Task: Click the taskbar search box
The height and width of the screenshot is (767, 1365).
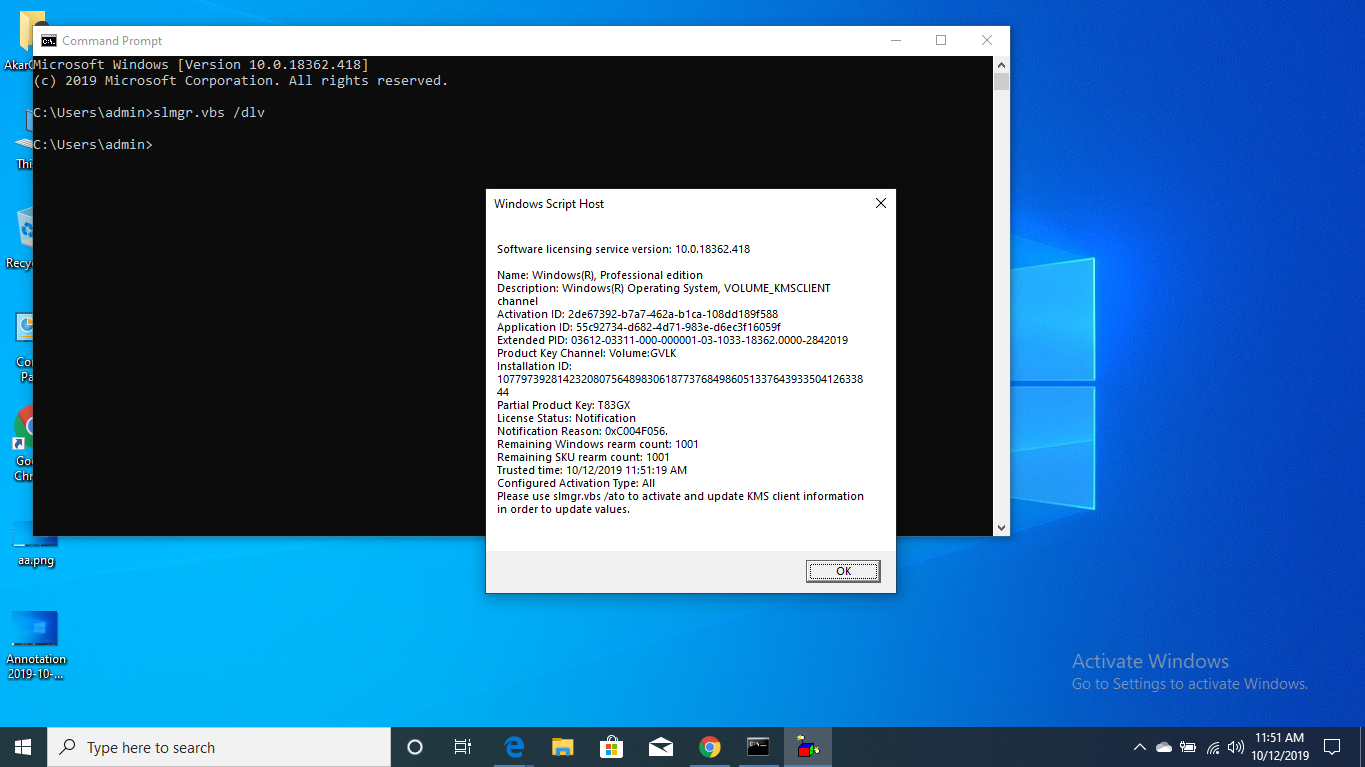Action: click(x=219, y=747)
